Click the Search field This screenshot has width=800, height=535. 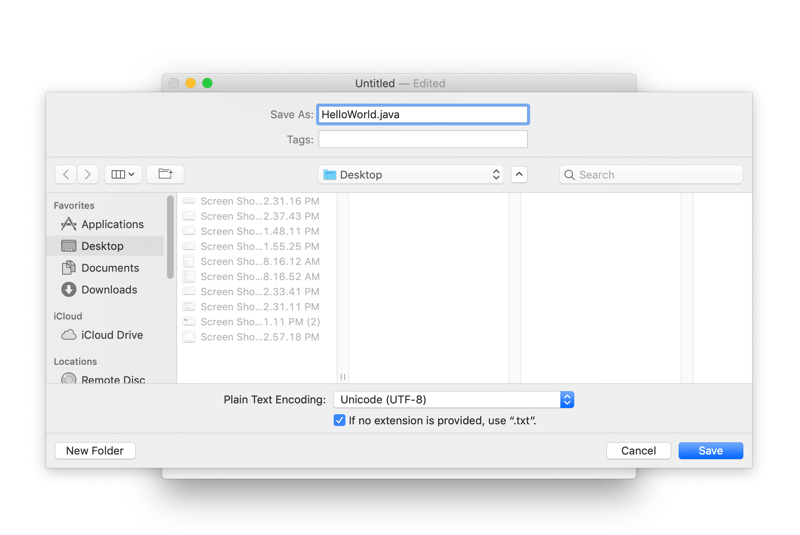point(651,174)
